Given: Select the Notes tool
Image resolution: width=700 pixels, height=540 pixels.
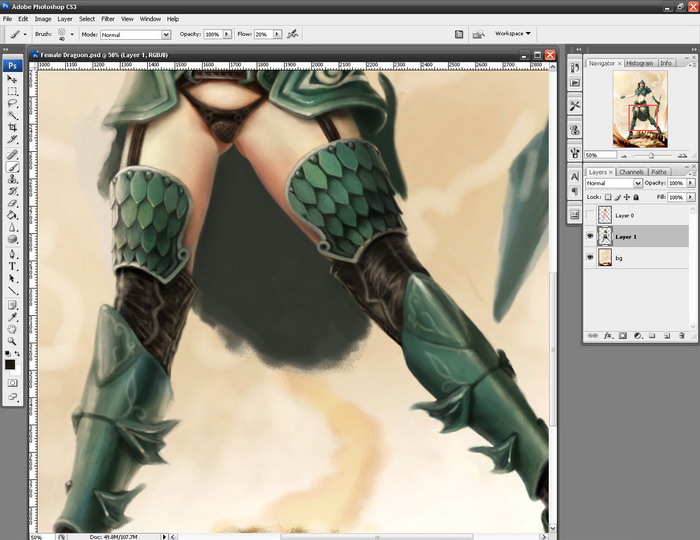Looking at the screenshot, I should (12, 306).
